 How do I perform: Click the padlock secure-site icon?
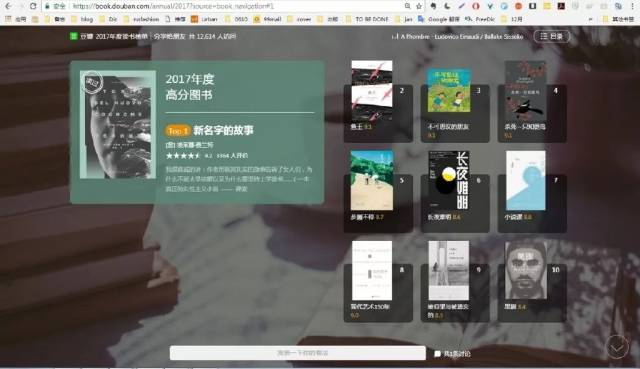click(x=48, y=6)
